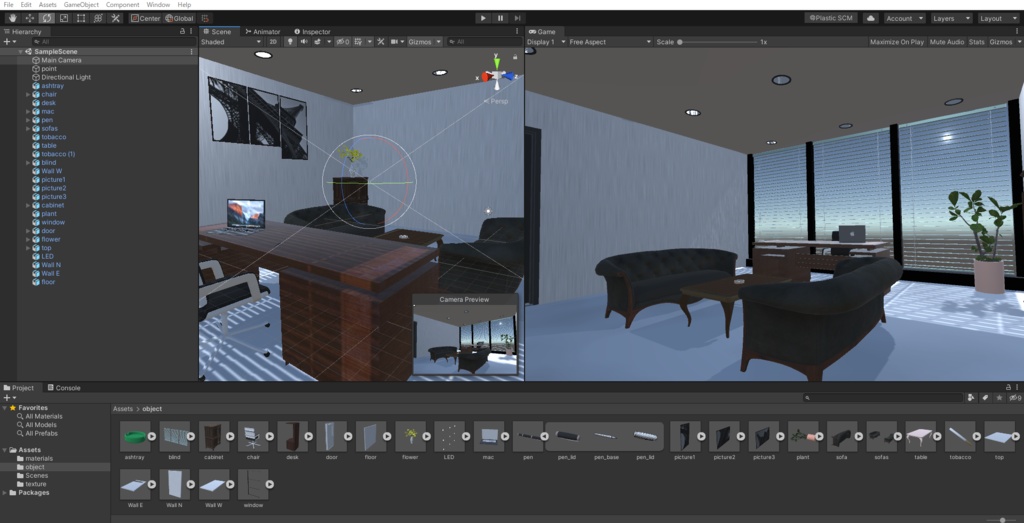Toggle scene lighting bulb icon
Viewport: 1024px width, 523px height.
point(291,42)
